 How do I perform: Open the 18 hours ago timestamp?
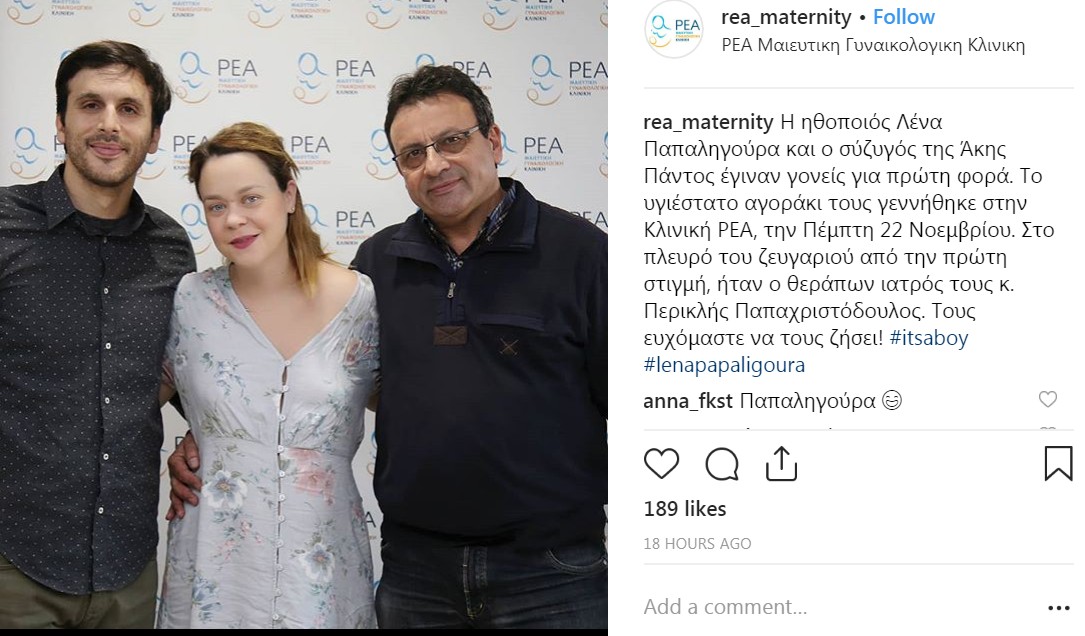click(698, 544)
